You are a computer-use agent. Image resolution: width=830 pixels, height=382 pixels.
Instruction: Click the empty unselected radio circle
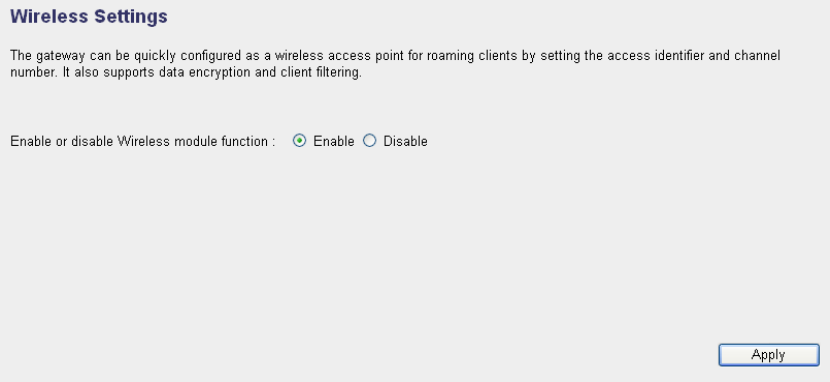coord(369,141)
